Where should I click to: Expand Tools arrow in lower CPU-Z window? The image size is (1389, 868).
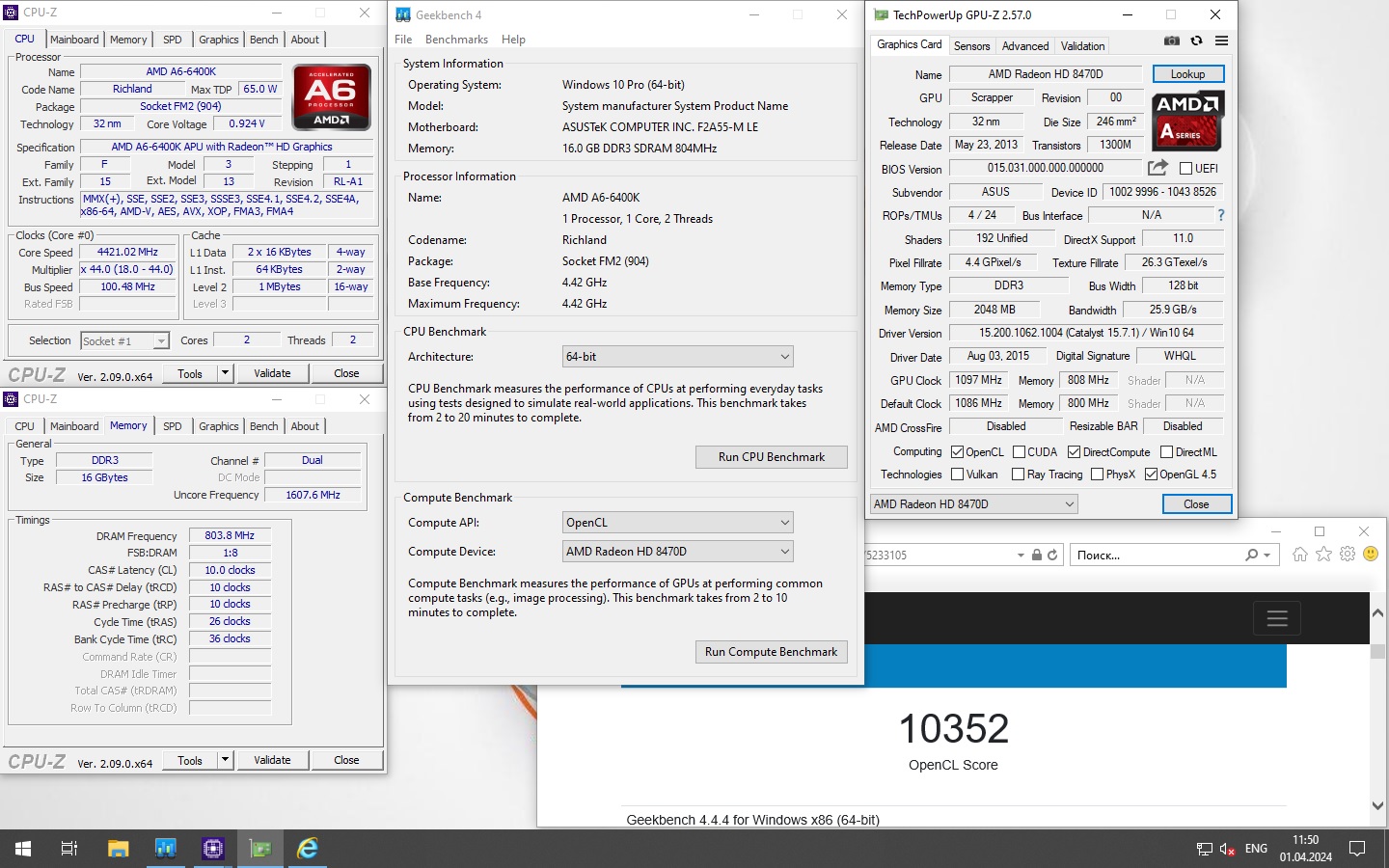[x=225, y=760]
